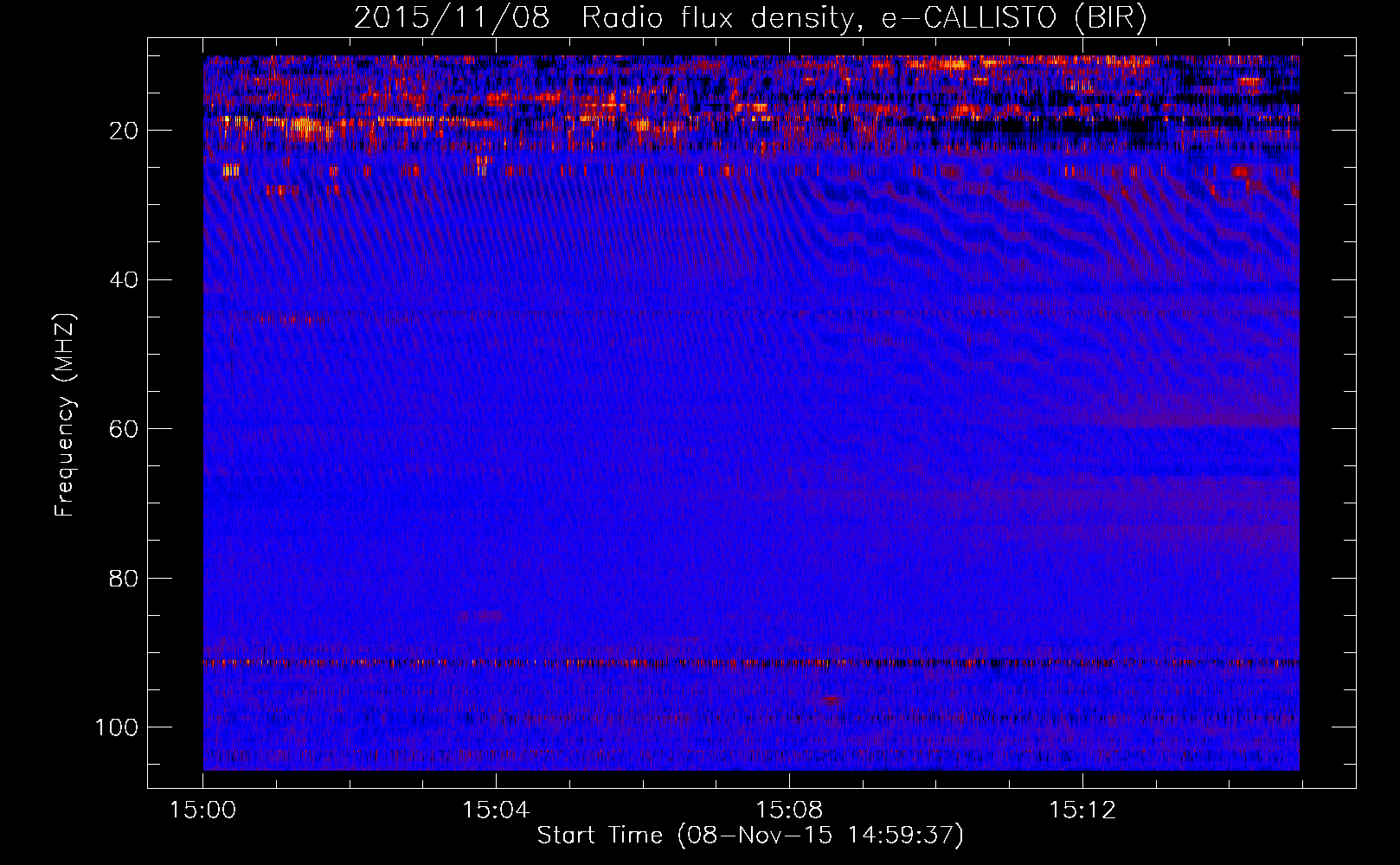
Task: Click the '40' frequency tick label
Action: [125, 280]
